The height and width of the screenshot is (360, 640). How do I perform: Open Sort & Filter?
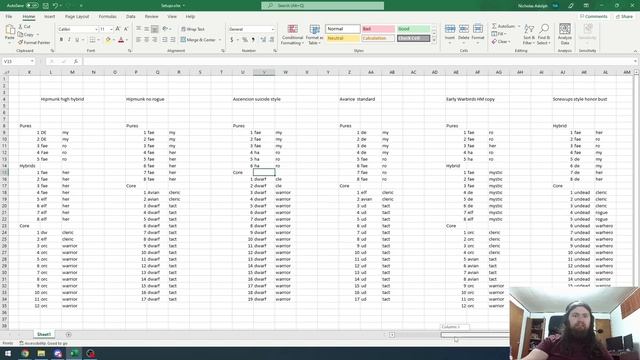pyautogui.click(x=529, y=34)
